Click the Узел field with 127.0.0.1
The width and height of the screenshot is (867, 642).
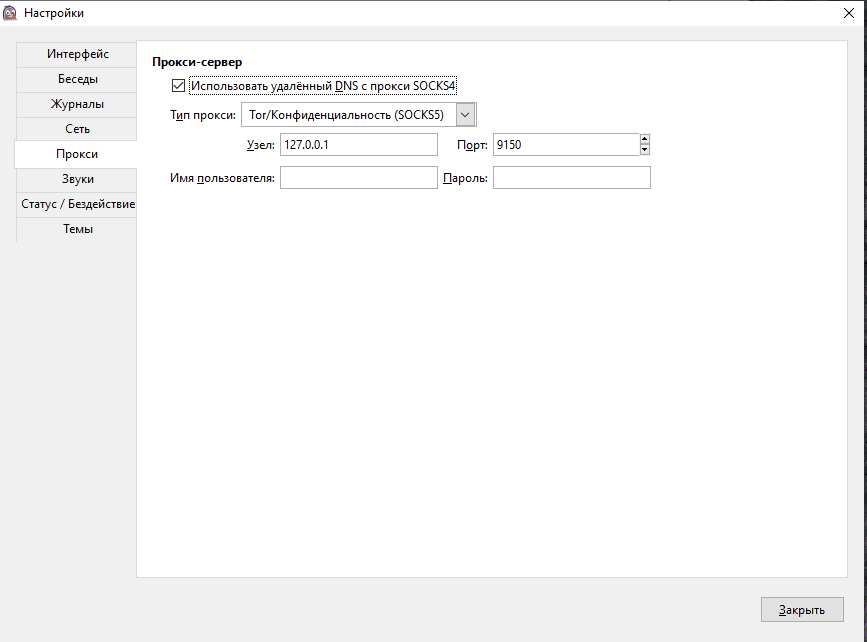pyautogui.click(x=359, y=145)
